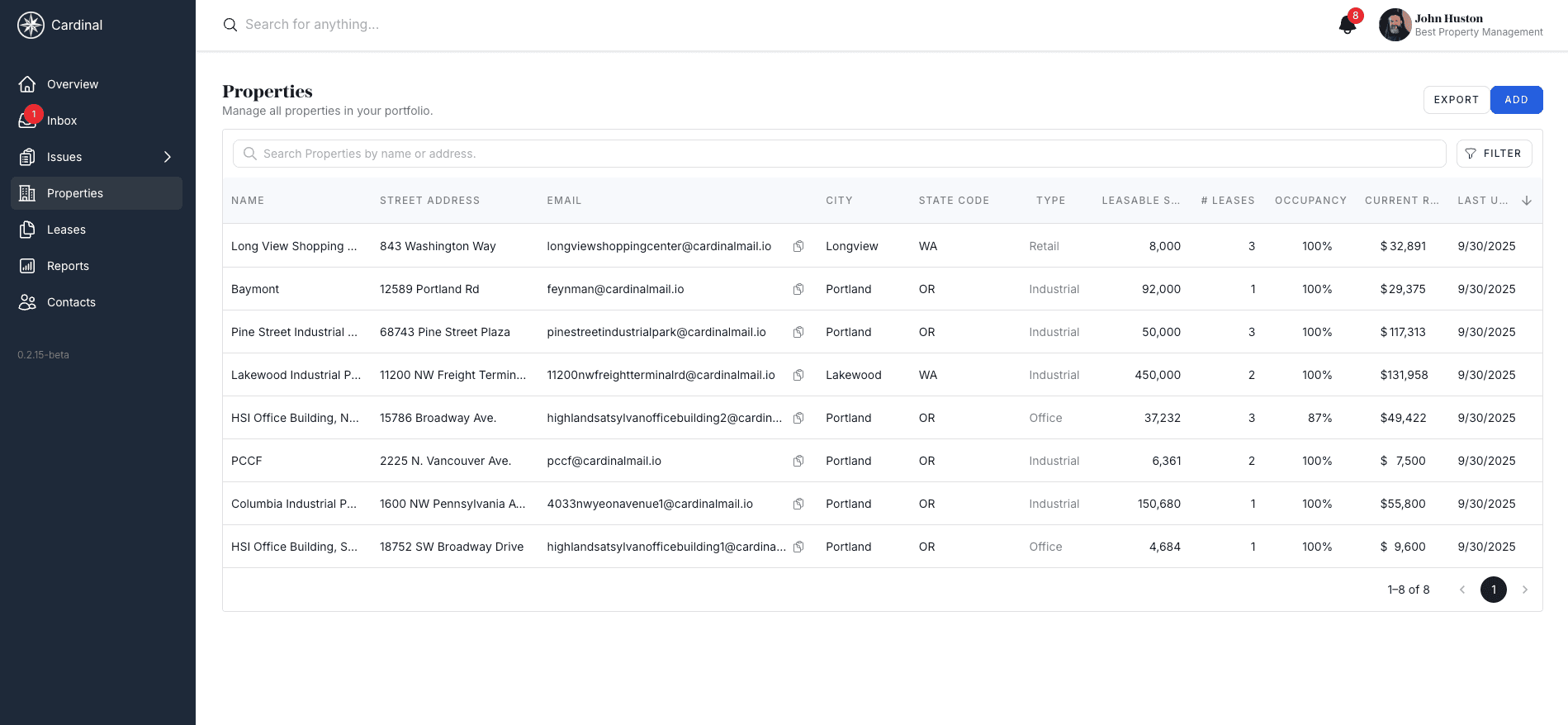This screenshot has height=725, width=1568.
Task: Copy Pine Street Industrial email address
Action: click(x=798, y=332)
